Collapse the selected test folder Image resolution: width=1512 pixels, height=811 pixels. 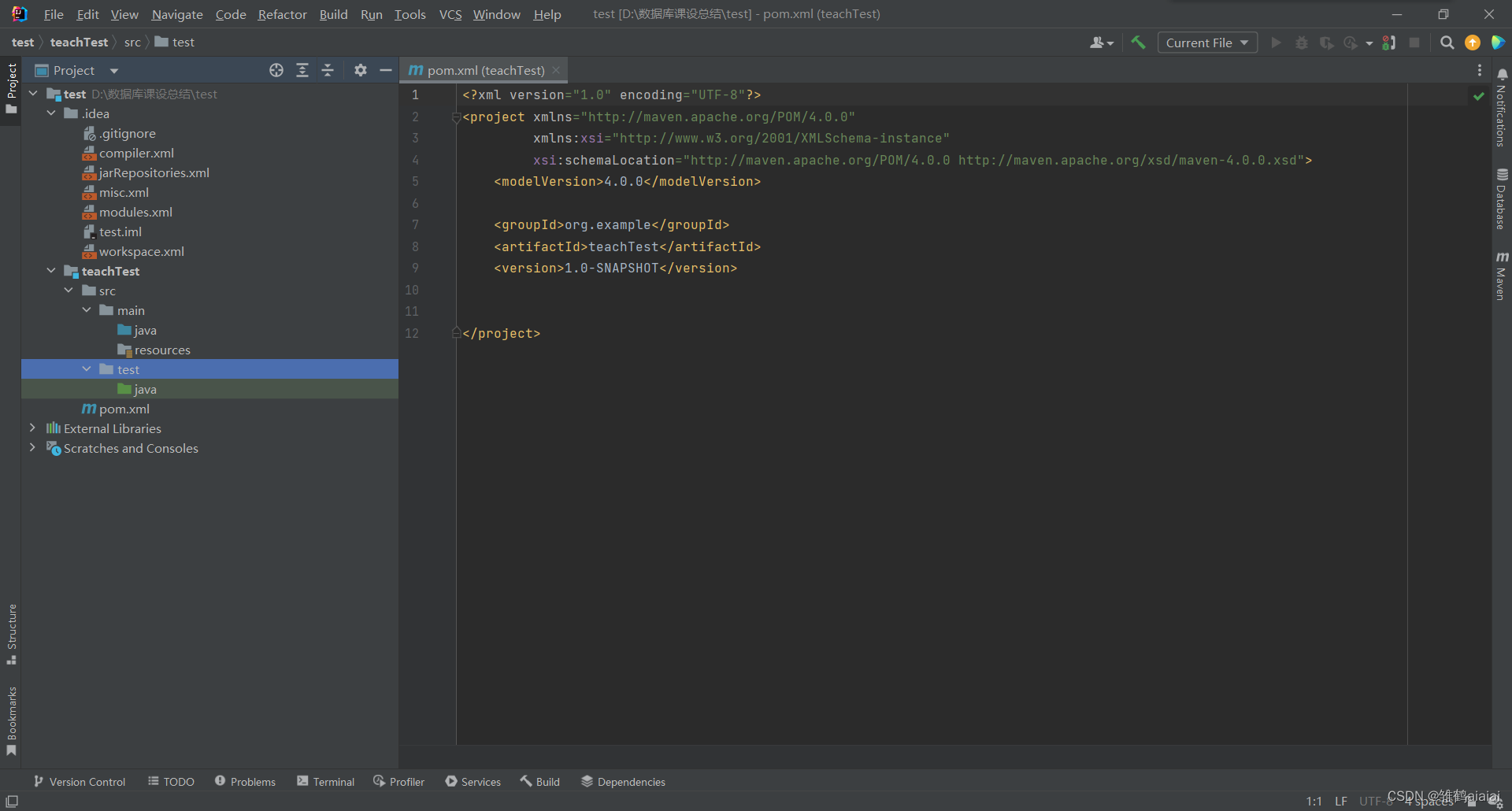click(87, 369)
